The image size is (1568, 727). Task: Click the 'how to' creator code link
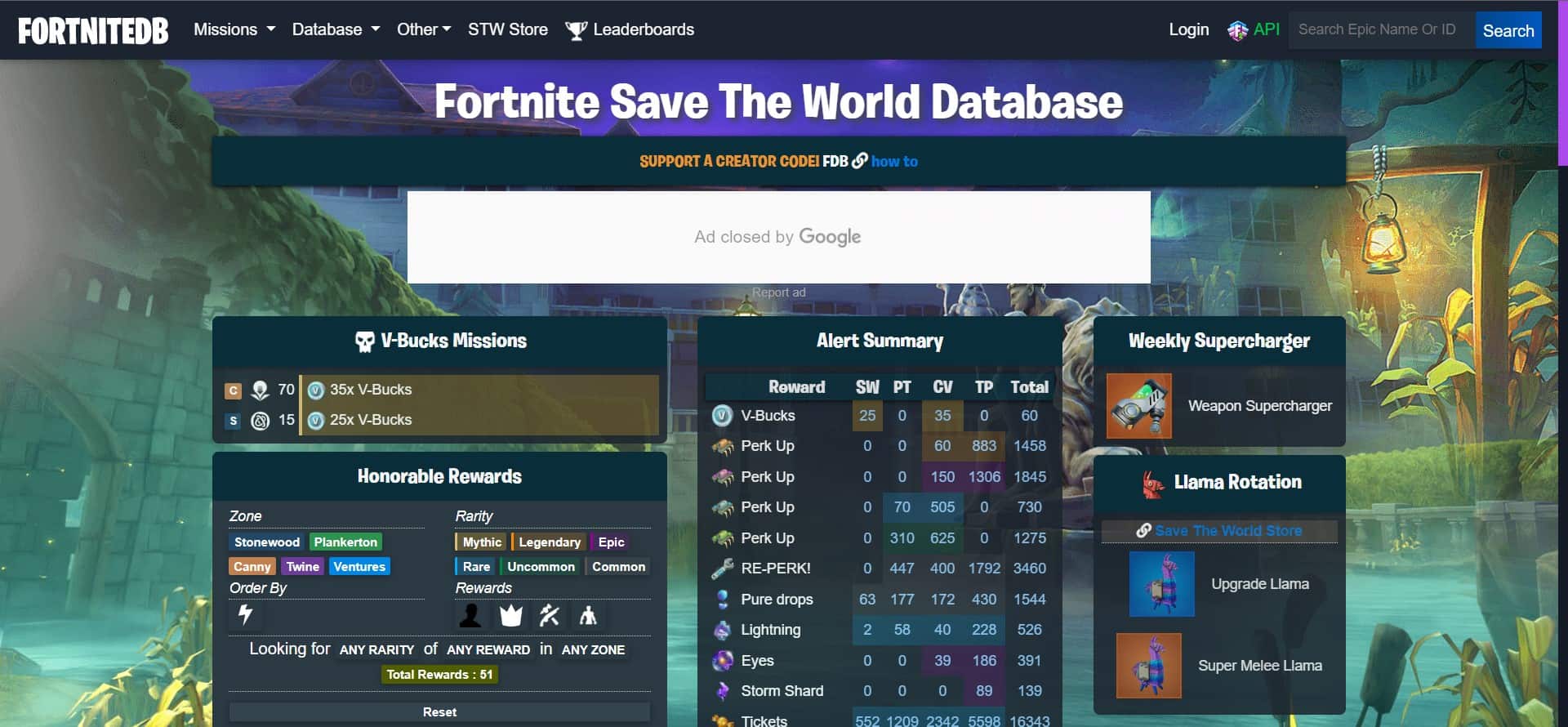tap(894, 162)
